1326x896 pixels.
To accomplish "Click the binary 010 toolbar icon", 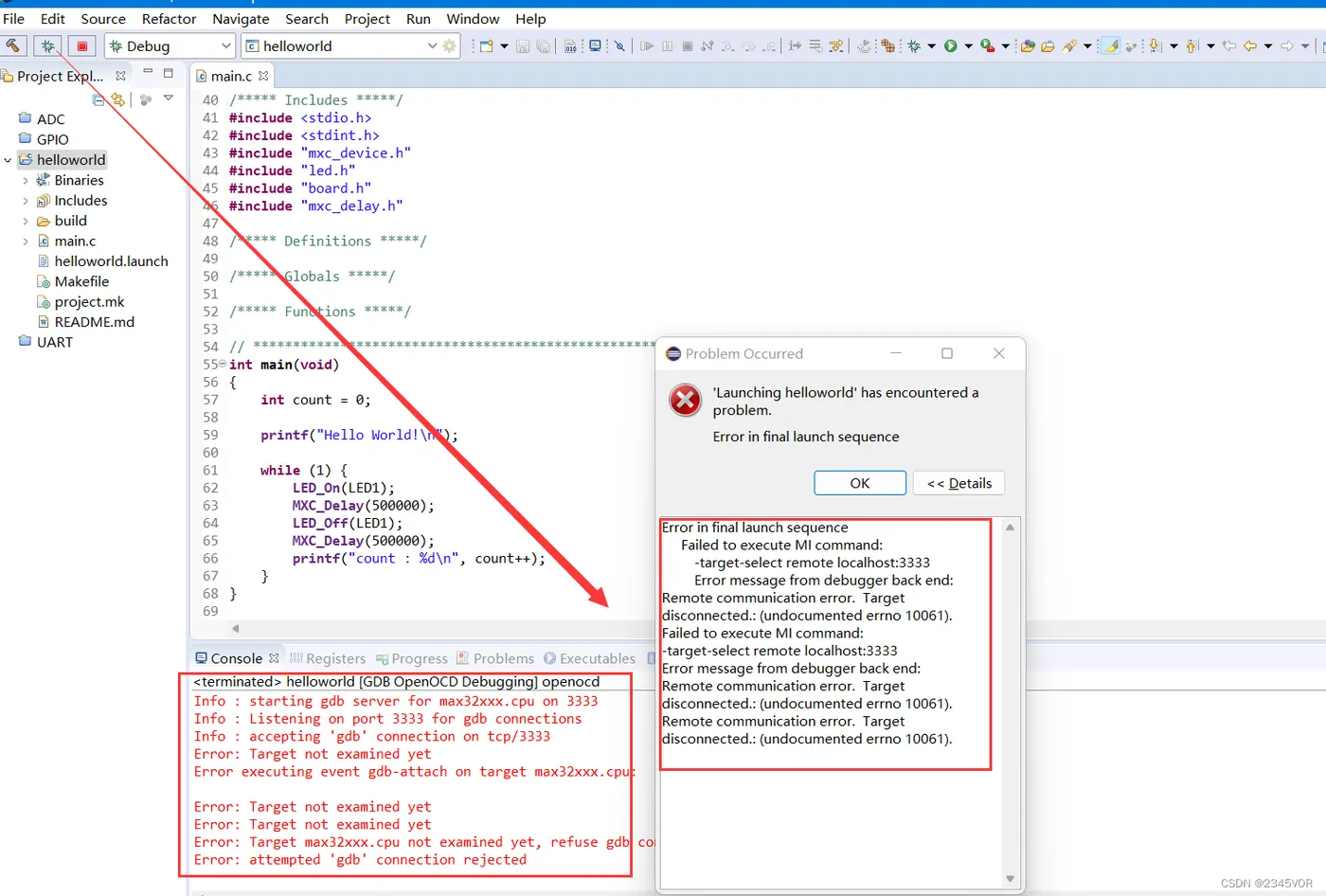I will (571, 45).
